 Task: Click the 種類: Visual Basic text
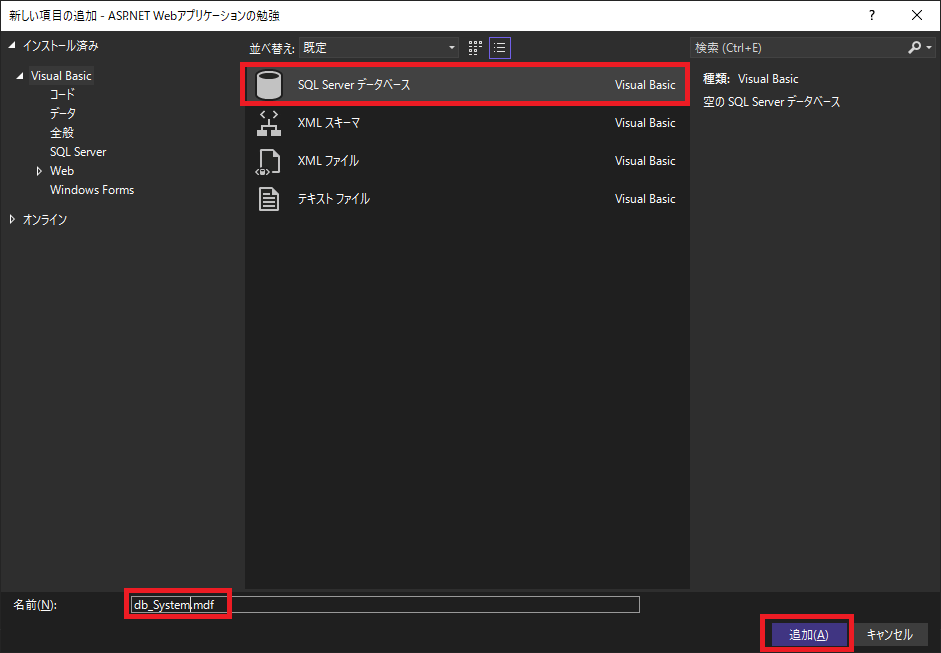point(751,79)
